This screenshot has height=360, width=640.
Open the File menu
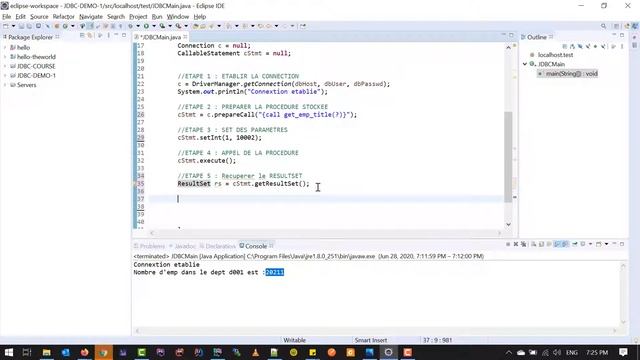click(7, 17)
